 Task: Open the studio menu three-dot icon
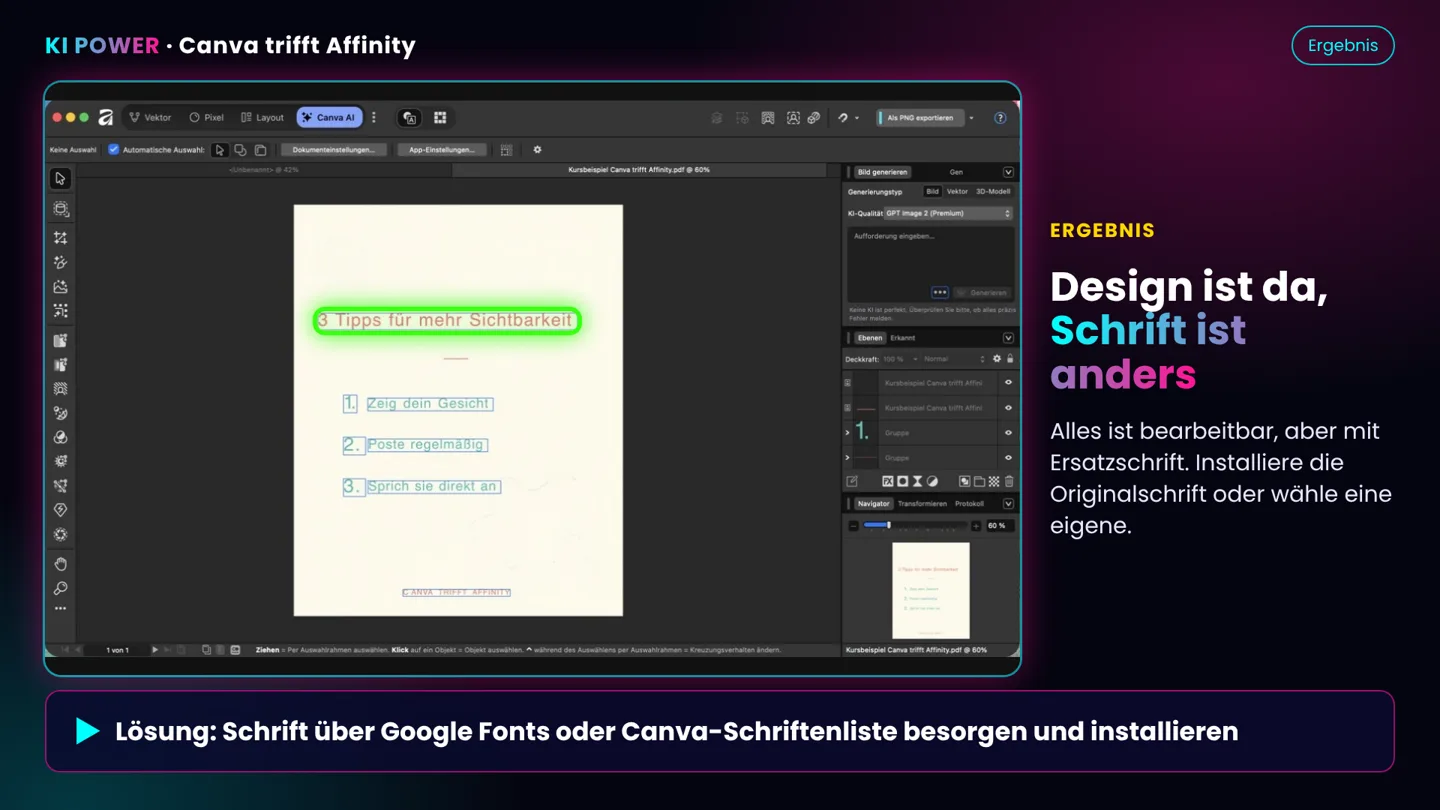tap(374, 118)
